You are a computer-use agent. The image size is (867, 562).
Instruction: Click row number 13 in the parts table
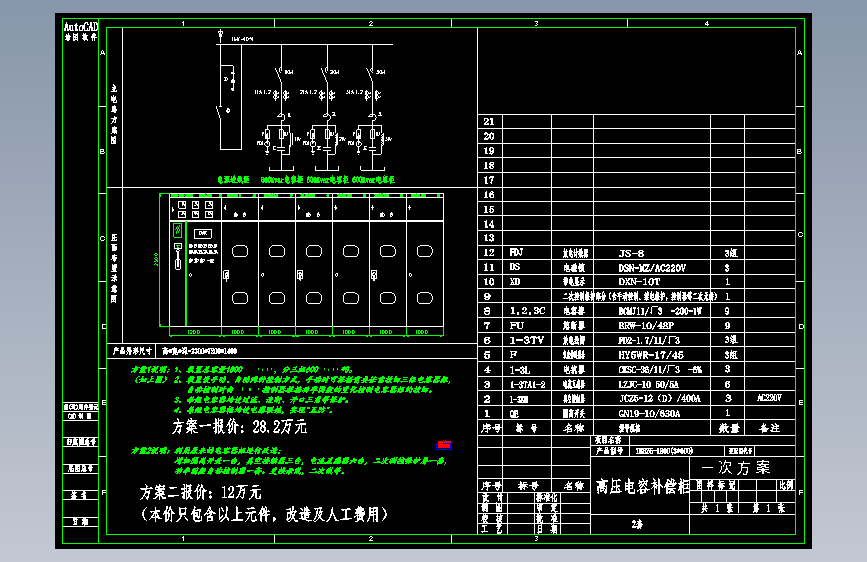pyautogui.click(x=489, y=238)
